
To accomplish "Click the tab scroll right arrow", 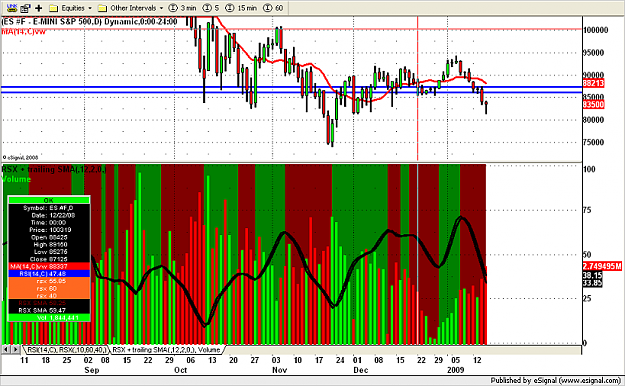I will pyautogui.click(x=15, y=350).
